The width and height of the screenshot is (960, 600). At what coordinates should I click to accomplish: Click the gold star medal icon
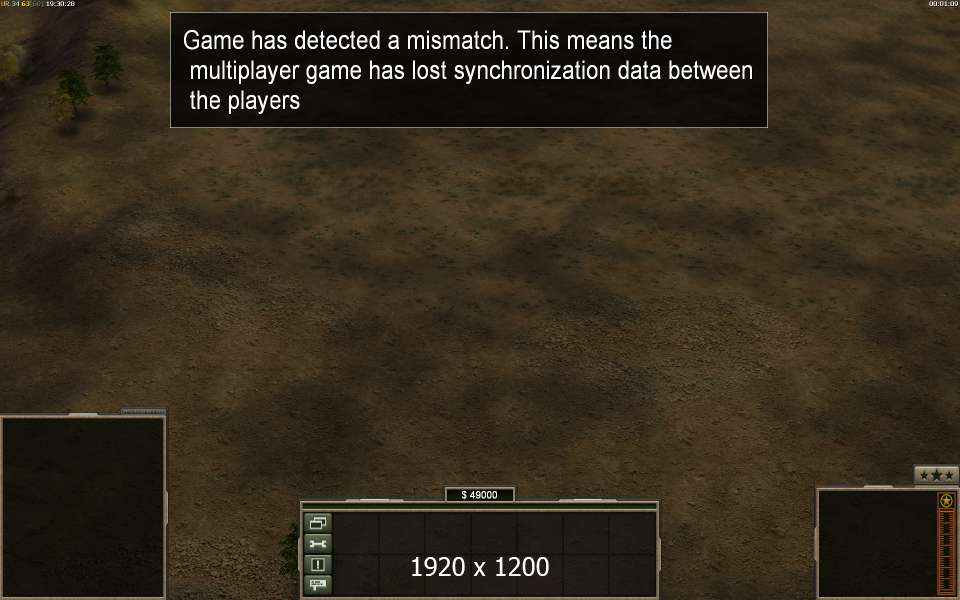tap(947, 501)
